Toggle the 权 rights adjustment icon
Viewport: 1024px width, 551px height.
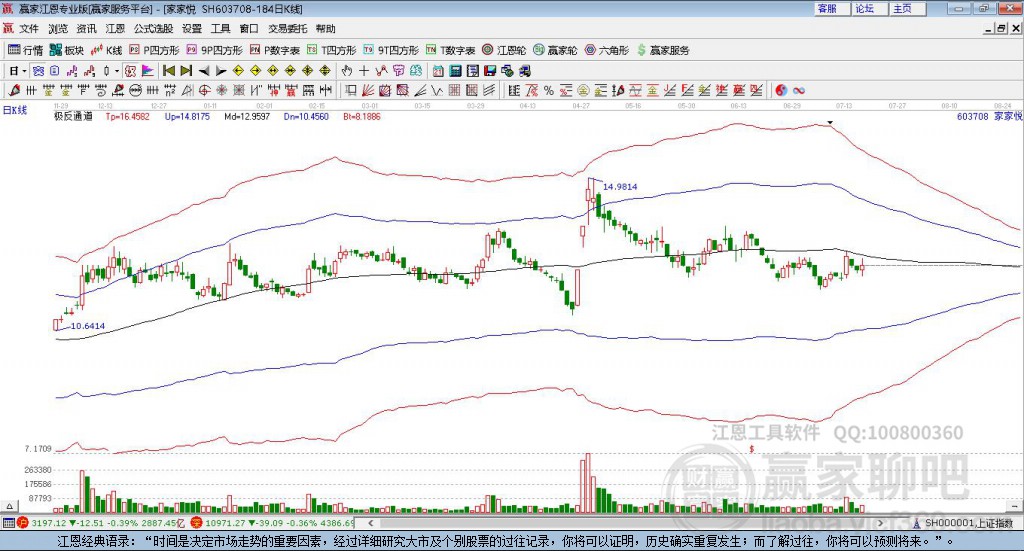tap(129, 71)
